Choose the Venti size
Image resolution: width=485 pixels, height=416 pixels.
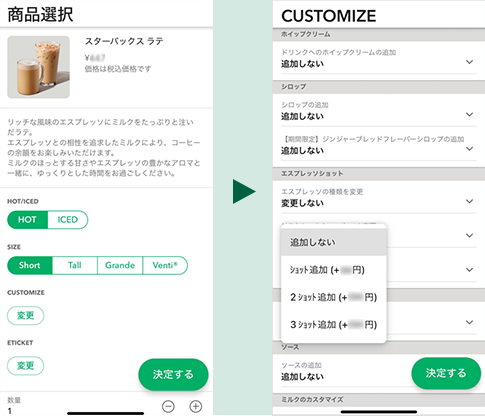pyautogui.click(x=165, y=265)
